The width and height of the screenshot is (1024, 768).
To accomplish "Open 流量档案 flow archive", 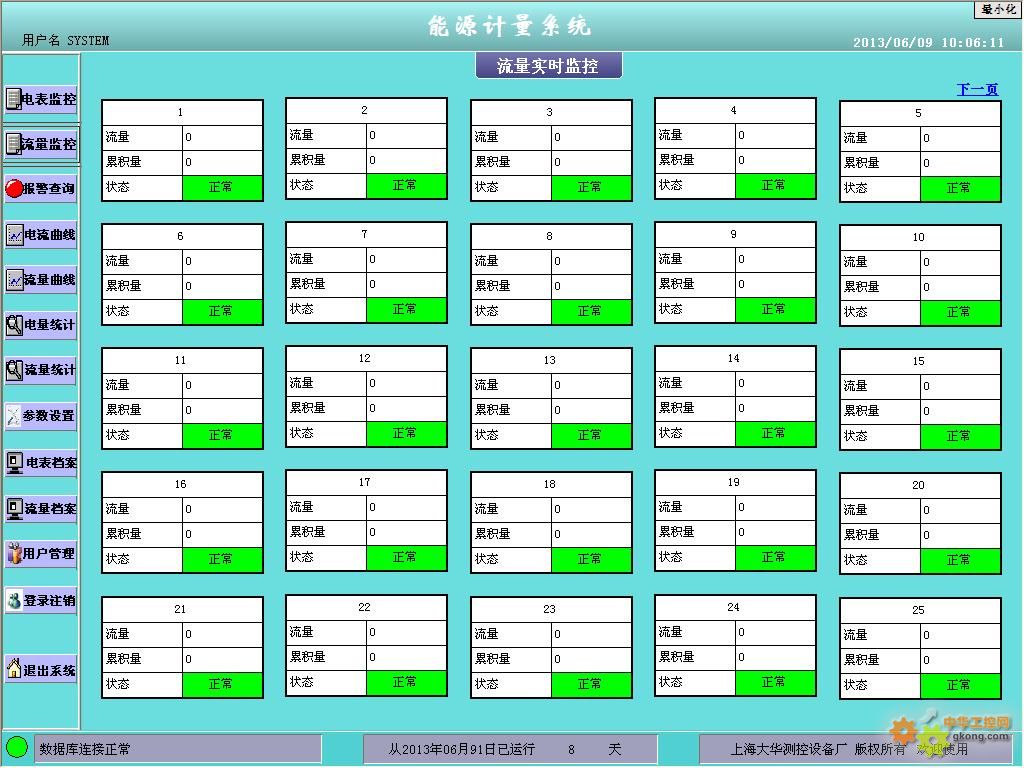I will (41, 508).
